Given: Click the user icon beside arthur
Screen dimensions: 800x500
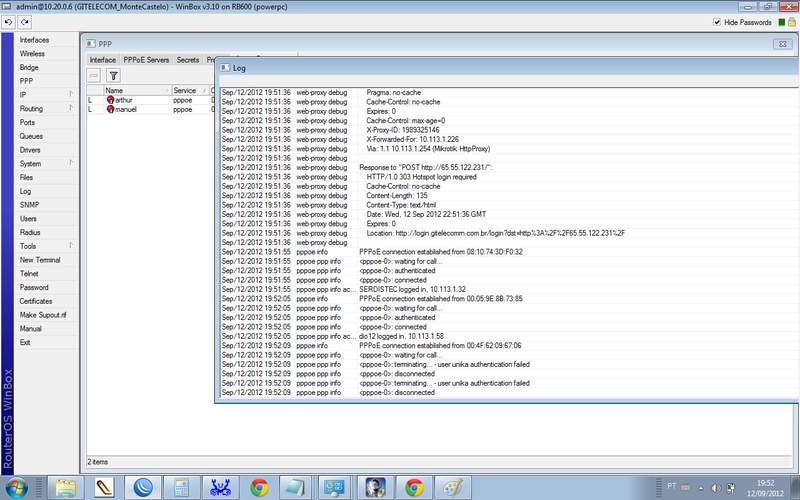Looking at the screenshot, I should pyautogui.click(x=110, y=100).
